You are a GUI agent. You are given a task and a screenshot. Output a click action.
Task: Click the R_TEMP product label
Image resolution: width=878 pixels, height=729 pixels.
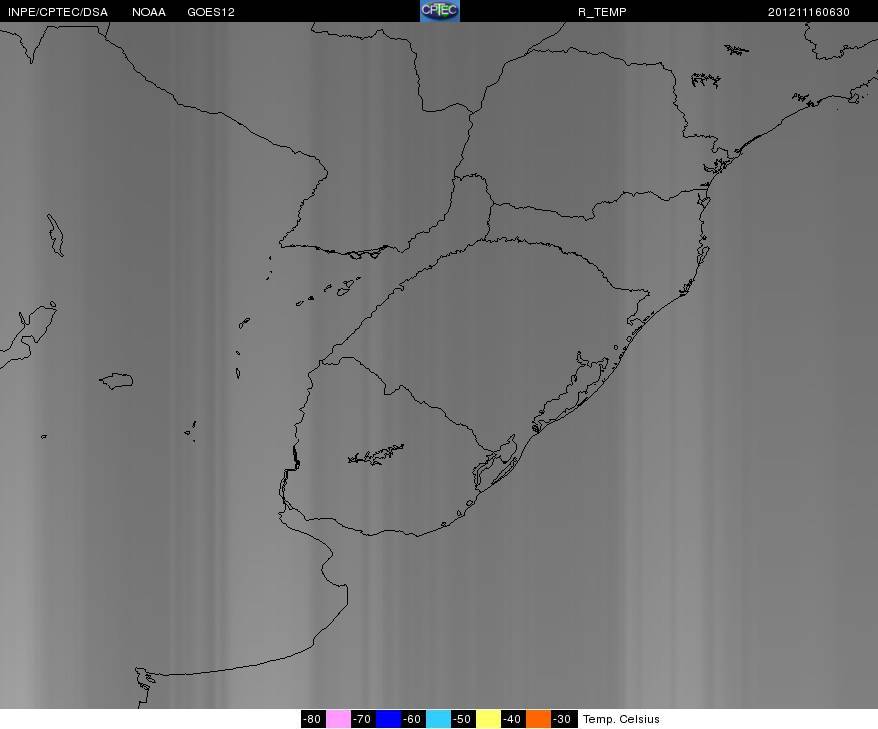tap(602, 12)
